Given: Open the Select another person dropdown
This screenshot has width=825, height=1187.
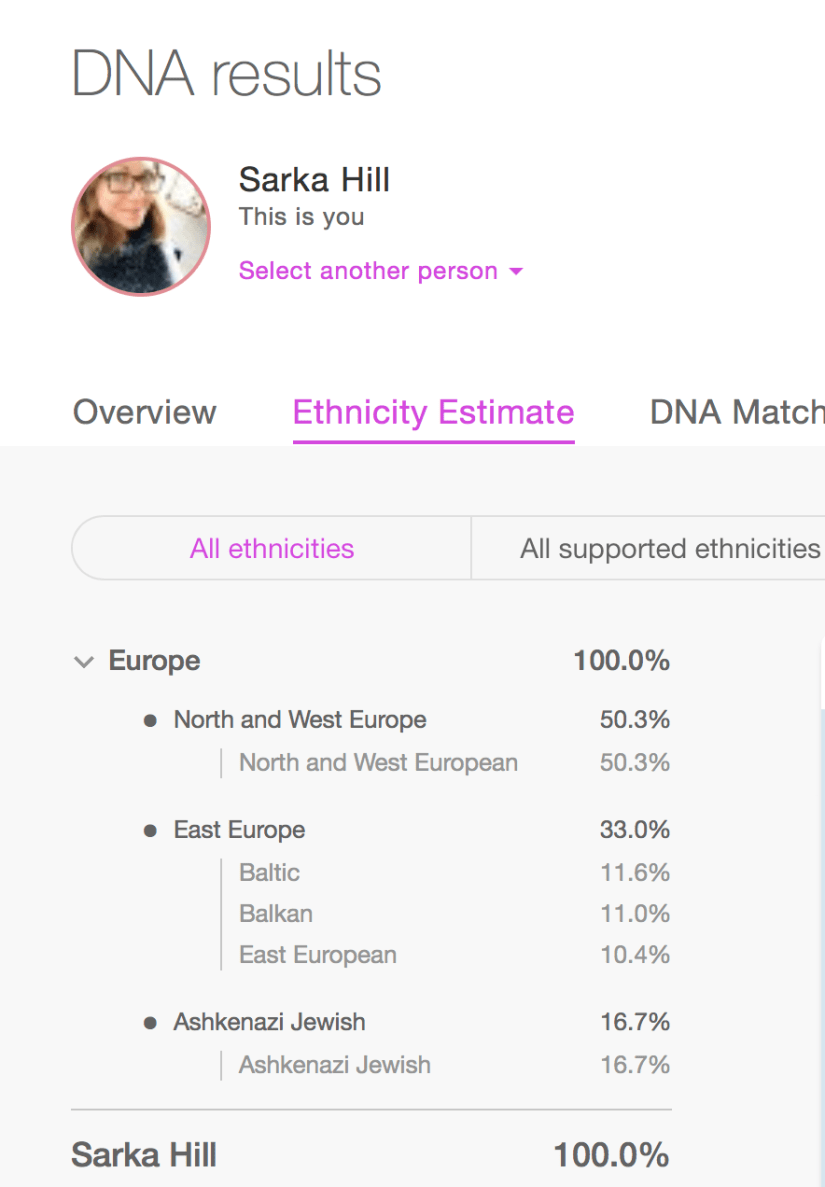Looking at the screenshot, I should [368, 271].
